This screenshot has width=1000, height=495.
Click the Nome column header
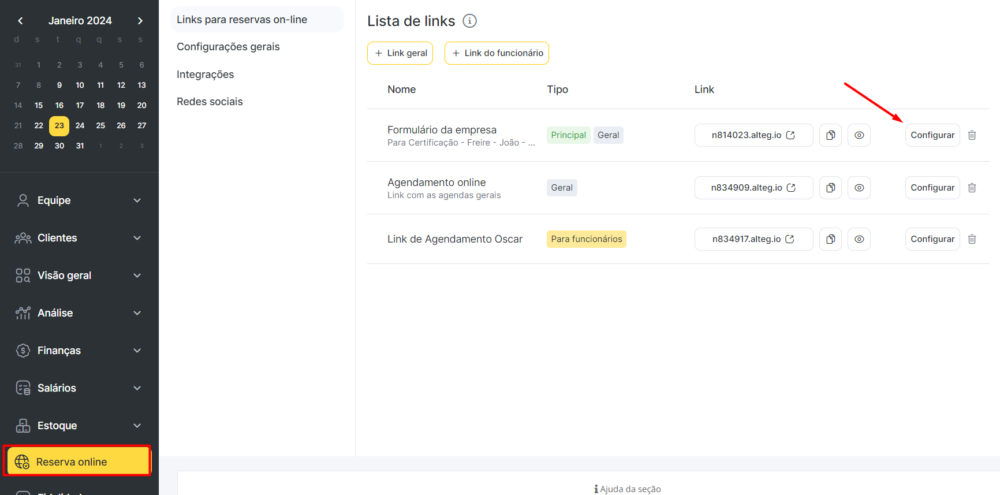click(x=402, y=89)
